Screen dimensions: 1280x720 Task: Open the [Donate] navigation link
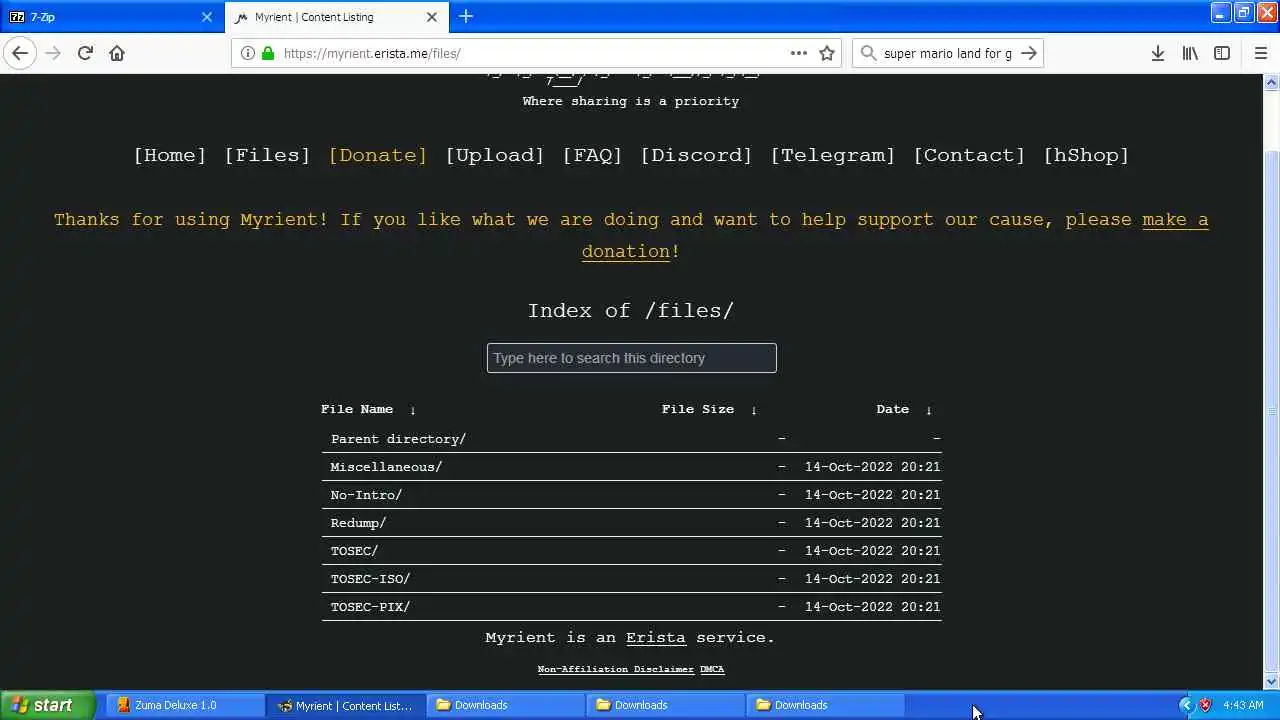[378, 155]
